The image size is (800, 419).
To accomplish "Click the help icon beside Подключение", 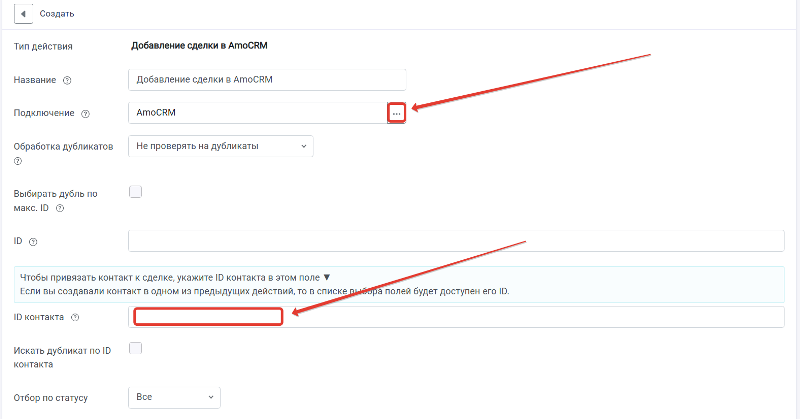I will (x=85, y=114).
